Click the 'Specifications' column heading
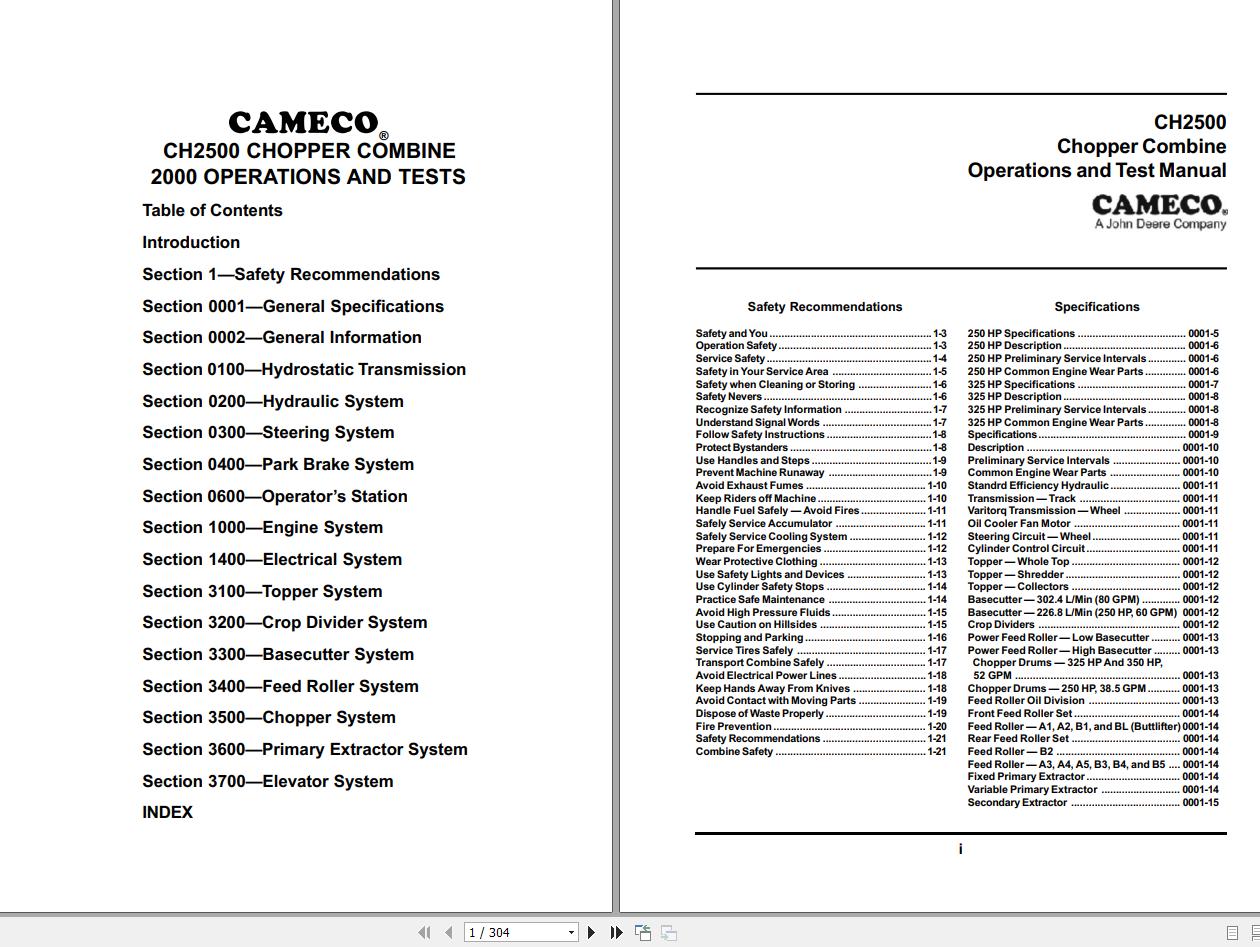Image resolution: width=1260 pixels, height=947 pixels. 1096,306
